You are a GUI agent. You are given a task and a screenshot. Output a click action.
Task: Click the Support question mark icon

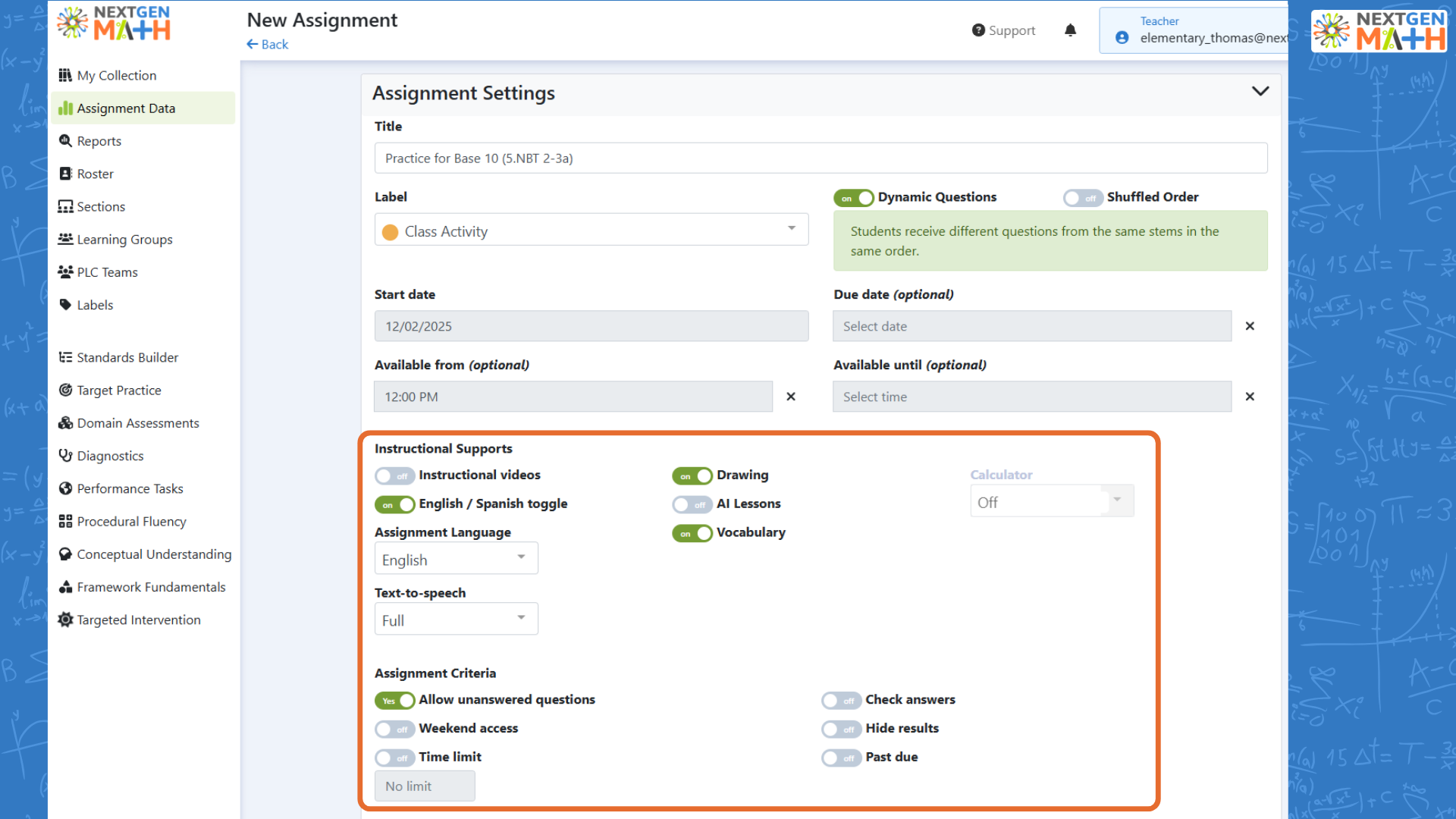pyautogui.click(x=978, y=30)
